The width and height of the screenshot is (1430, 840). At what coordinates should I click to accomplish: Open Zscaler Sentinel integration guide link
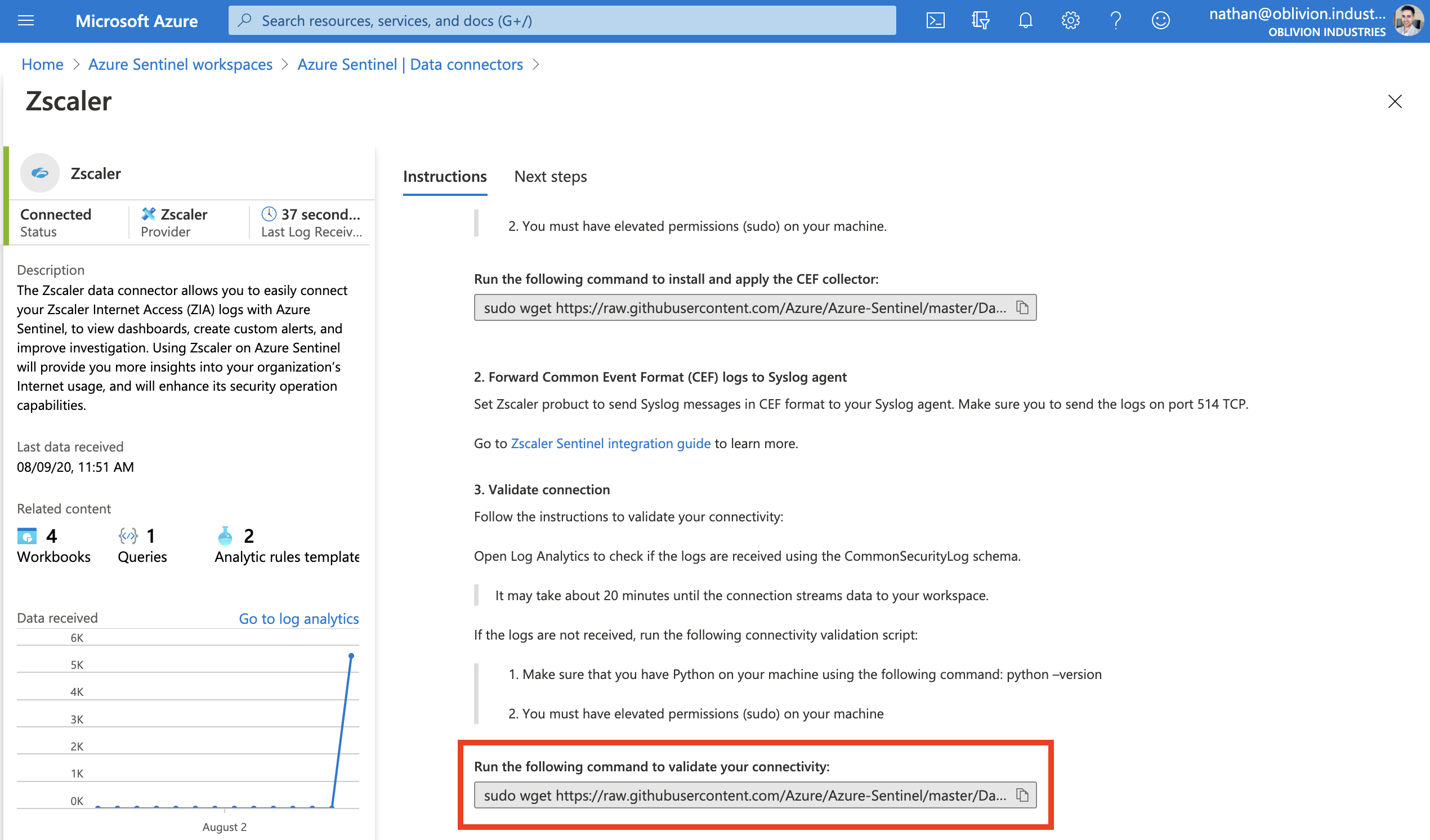(x=610, y=443)
